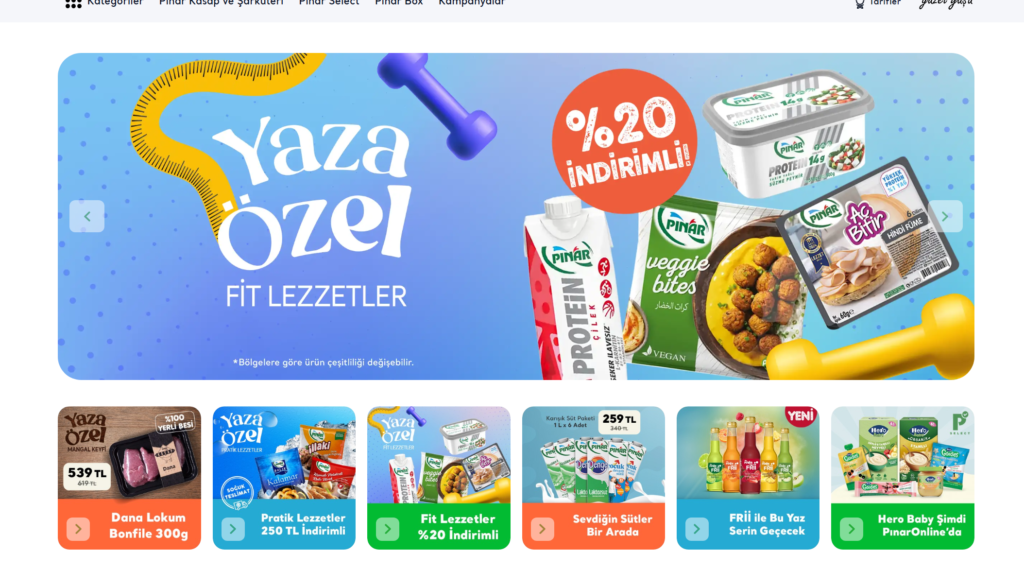Click arrow icon on Sevdiğin Sütler card
The image size is (1024, 570).
pyautogui.click(x=542, y=529)
